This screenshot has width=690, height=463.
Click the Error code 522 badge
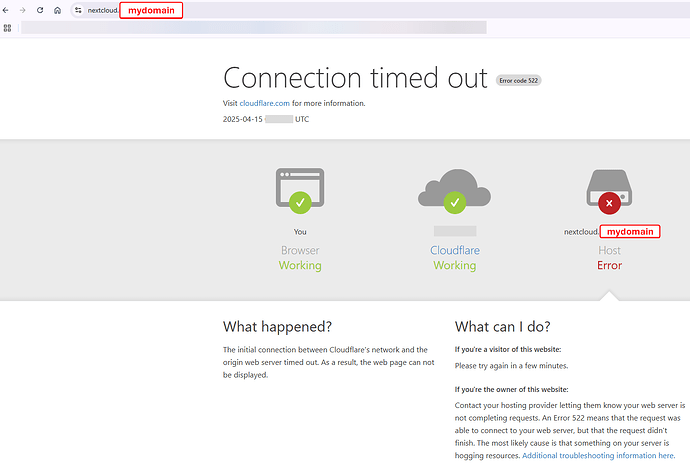[519, 80]
